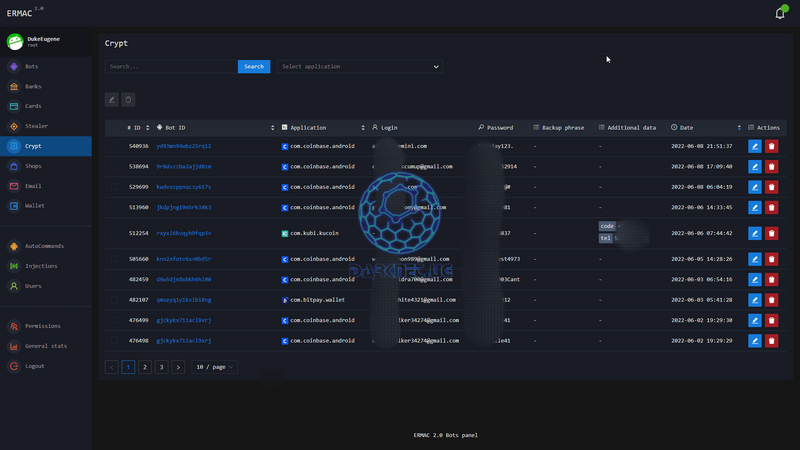
Task: Click the DukeEugene user avatar
Action: click(15, 41)
